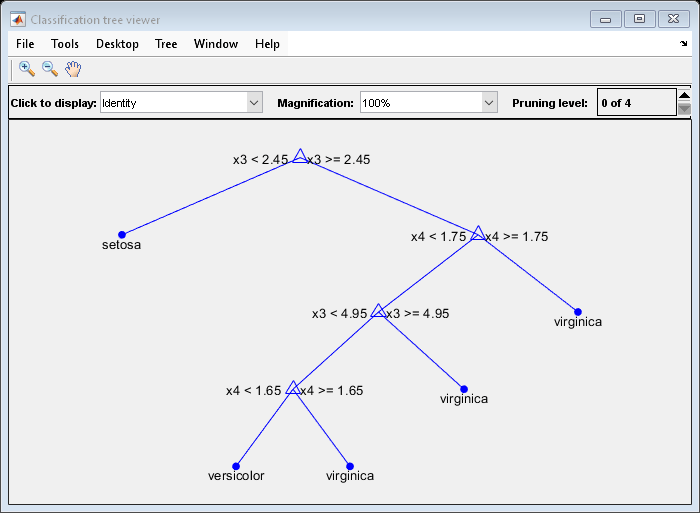
Task: Activate the Pan hand tool
Action: click(x=73, y=69)
